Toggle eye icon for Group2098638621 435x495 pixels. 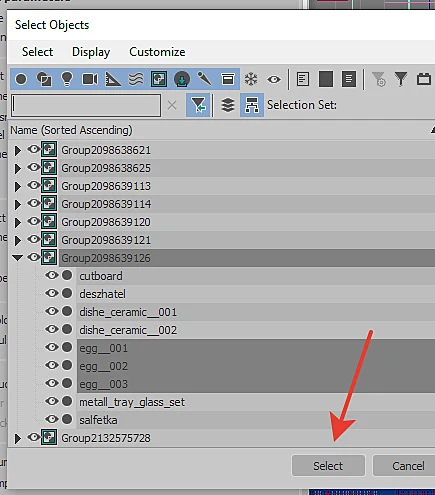34,149
